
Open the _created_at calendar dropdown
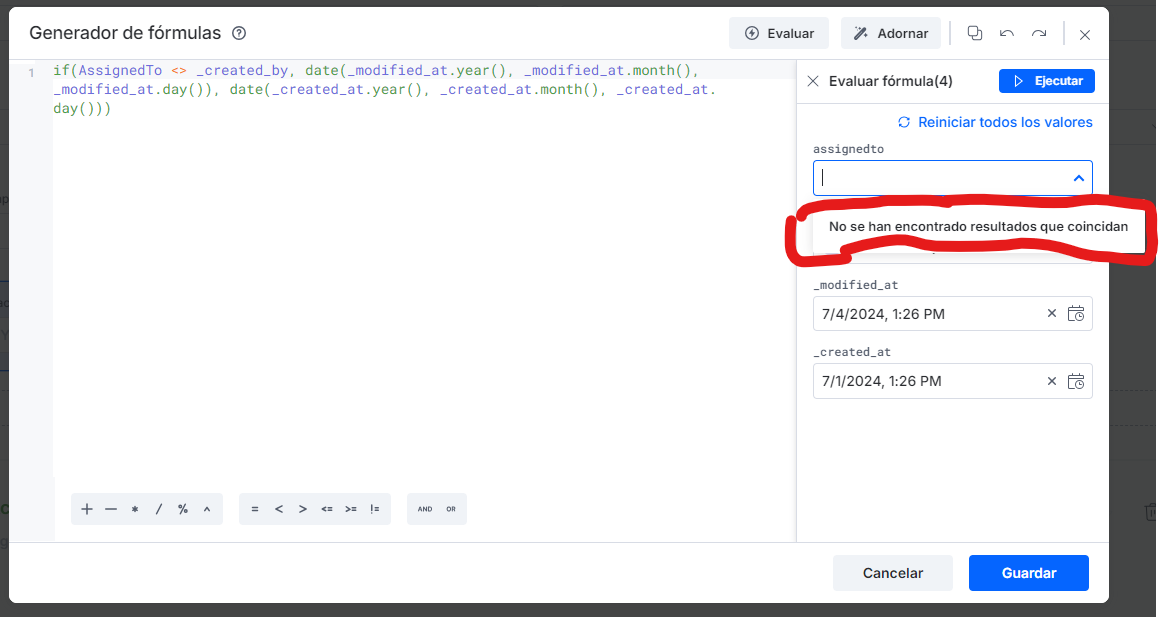[x=1076, y=381]
